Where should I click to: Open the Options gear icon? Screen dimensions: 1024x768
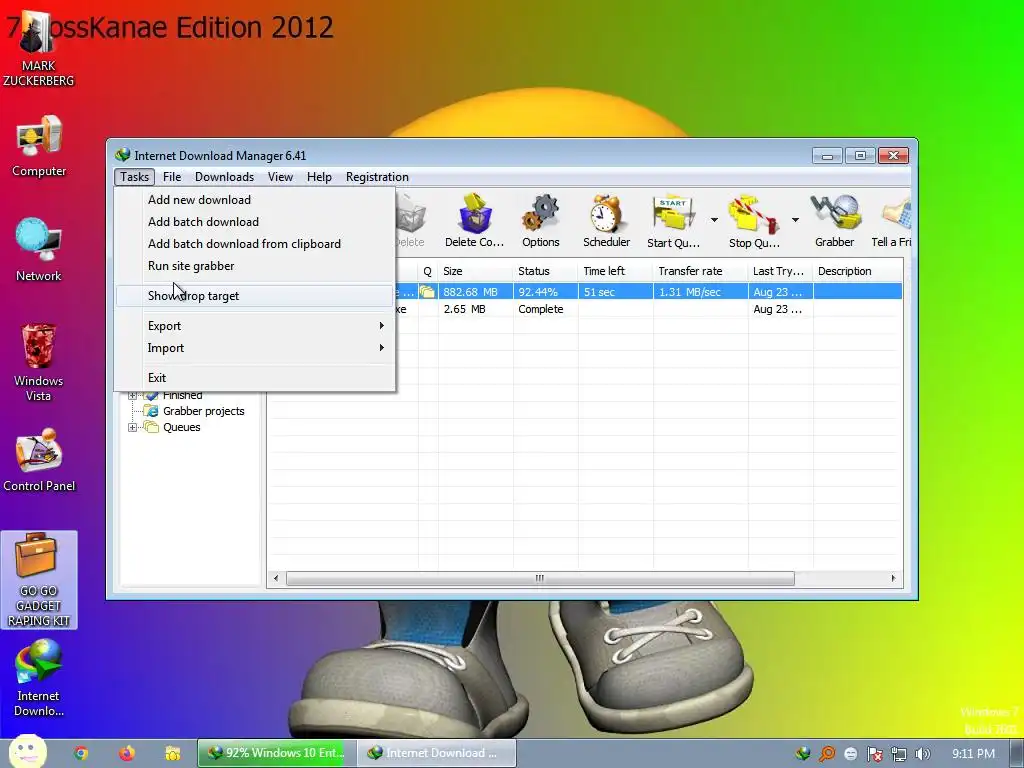coord(541,221)
